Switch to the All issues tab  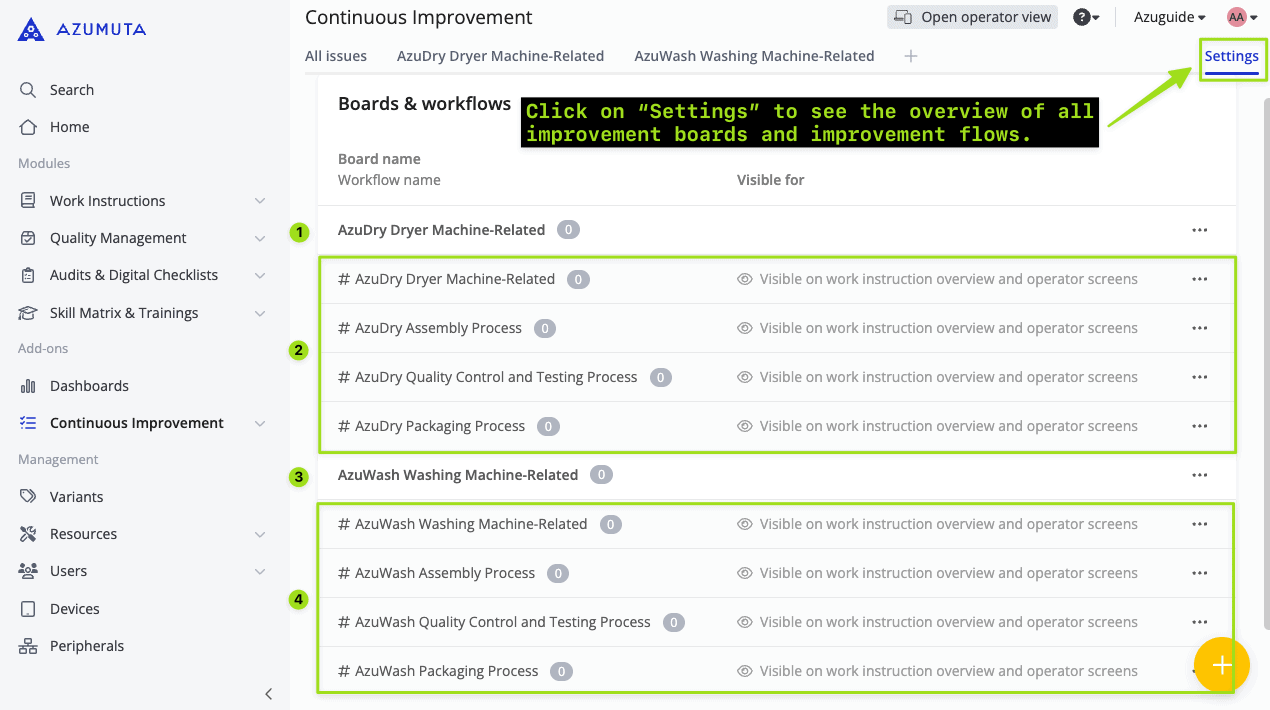(335, 56)
